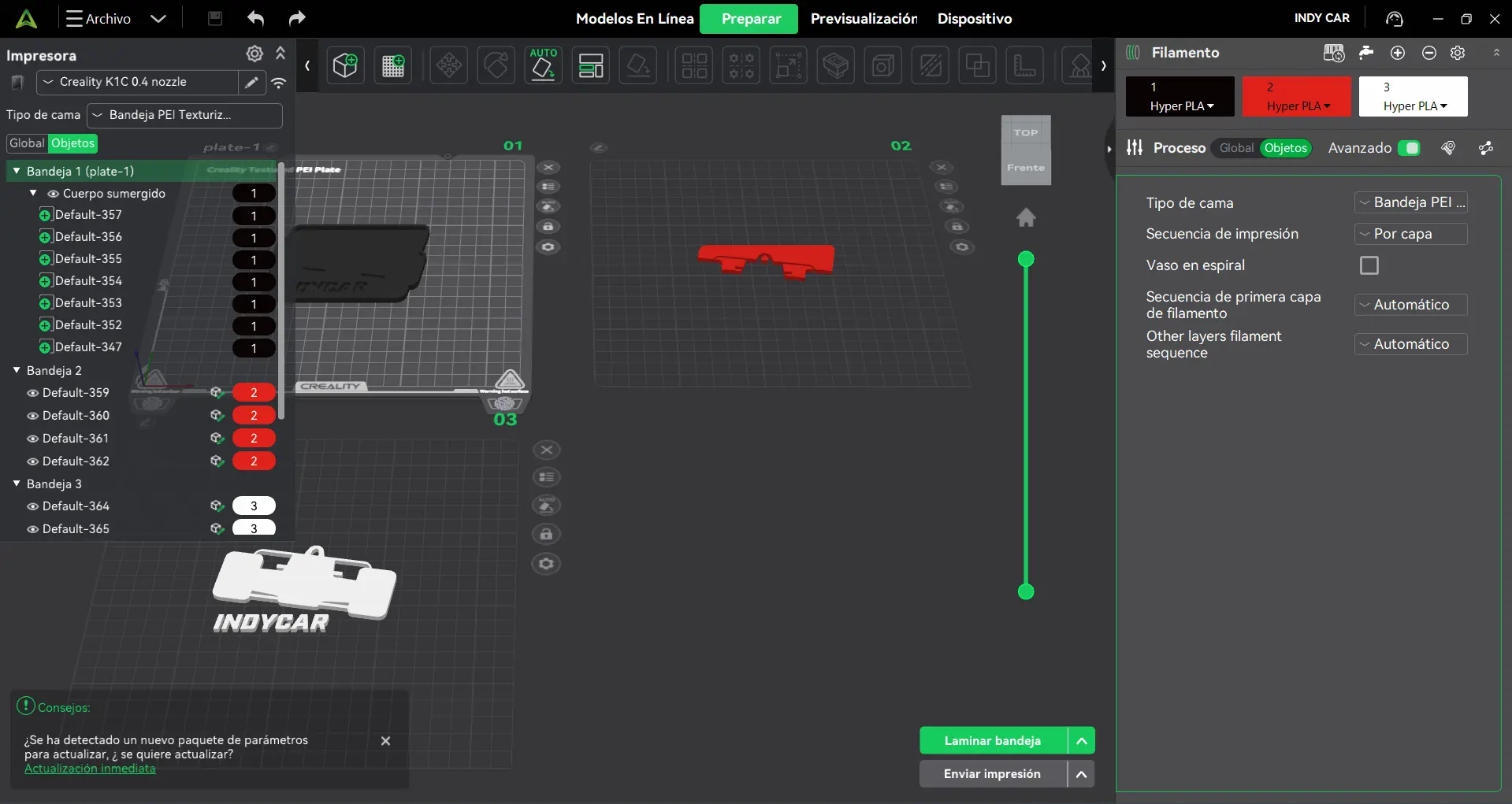Open the Previsualización tab
This screenshot has height=804, width=1512.
pos(864,19)
